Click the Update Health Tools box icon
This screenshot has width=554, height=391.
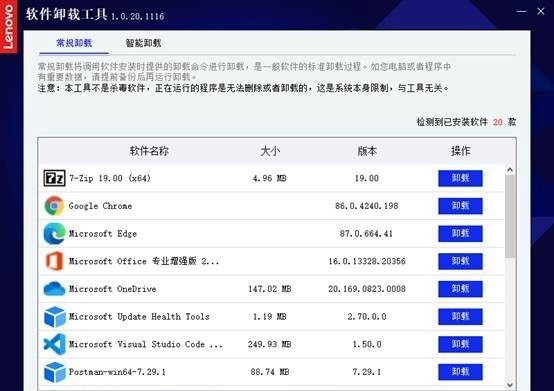click(55, 317)
